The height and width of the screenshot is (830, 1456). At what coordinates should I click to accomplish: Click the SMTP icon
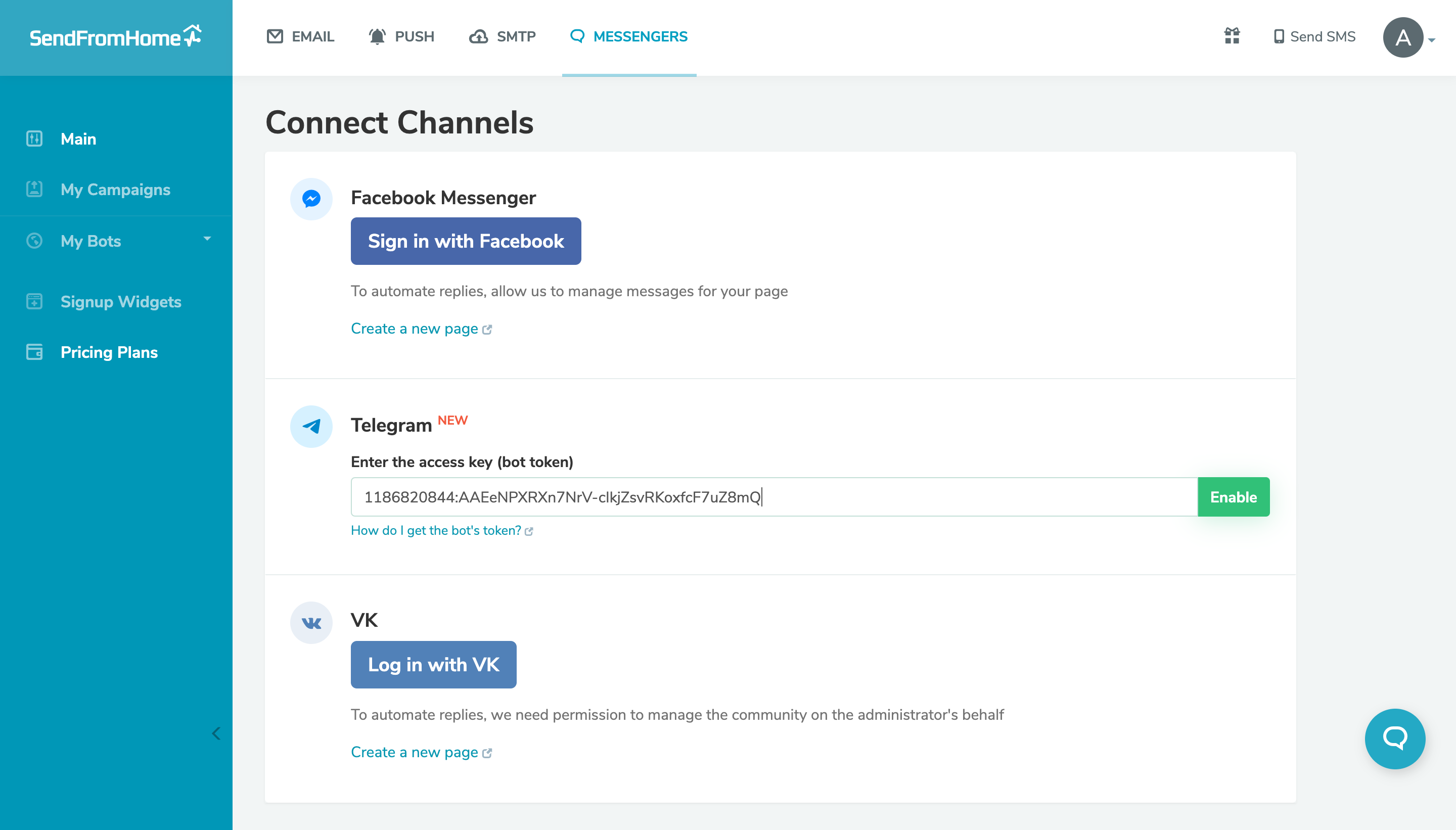[480, 36]
